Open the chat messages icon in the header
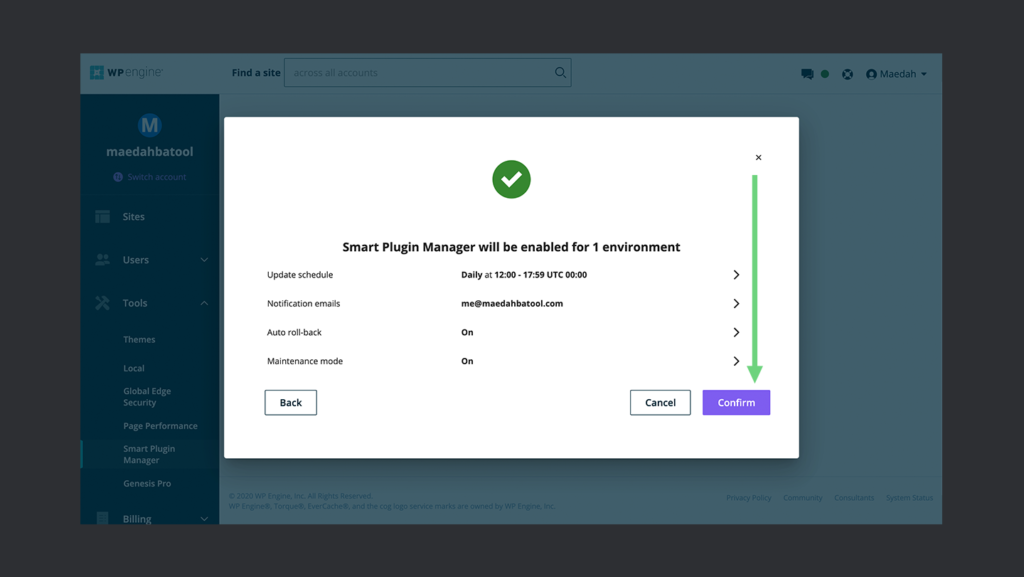 [x=806, y=73]
